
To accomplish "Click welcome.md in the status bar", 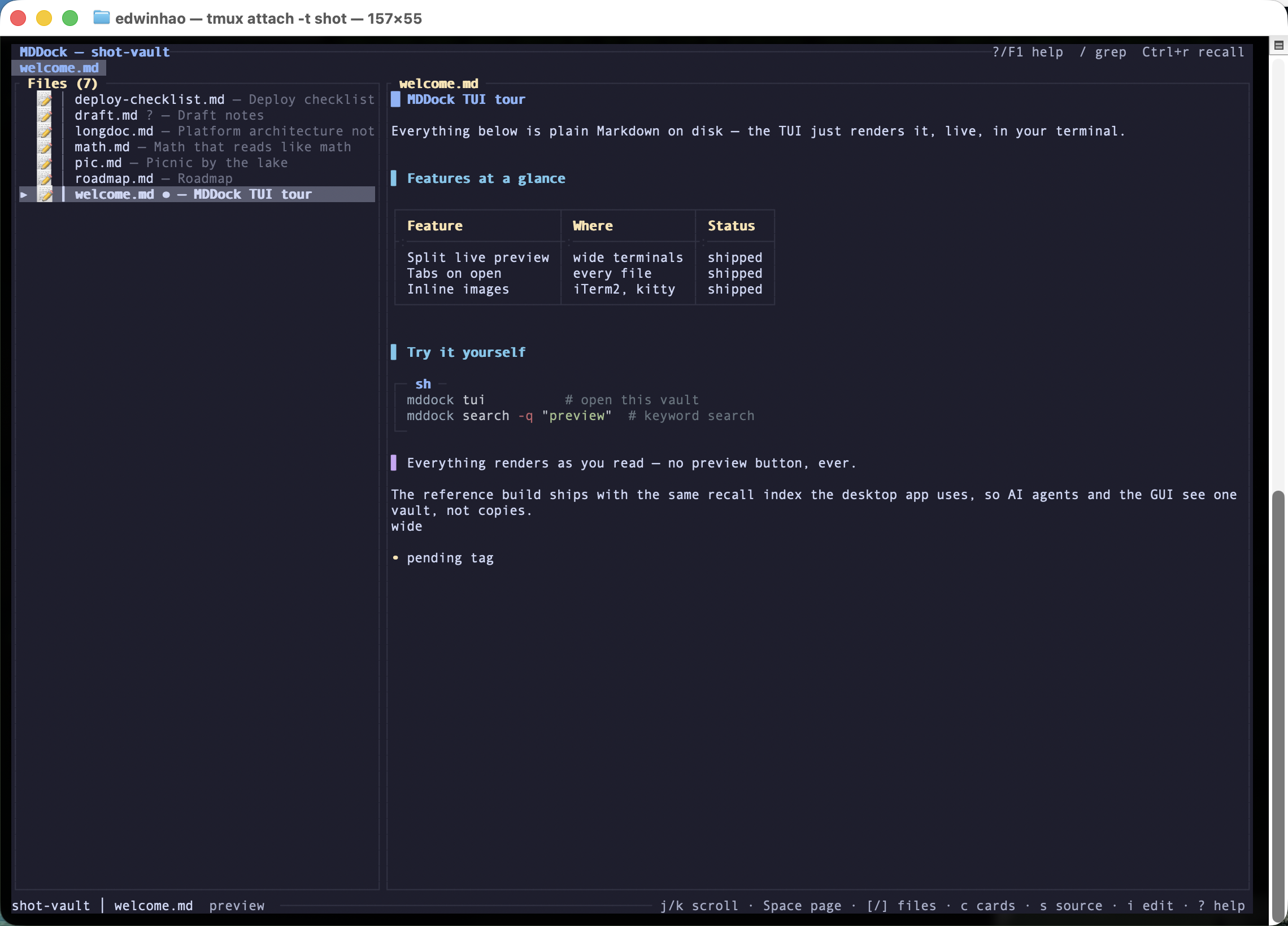I will (153, 906).
